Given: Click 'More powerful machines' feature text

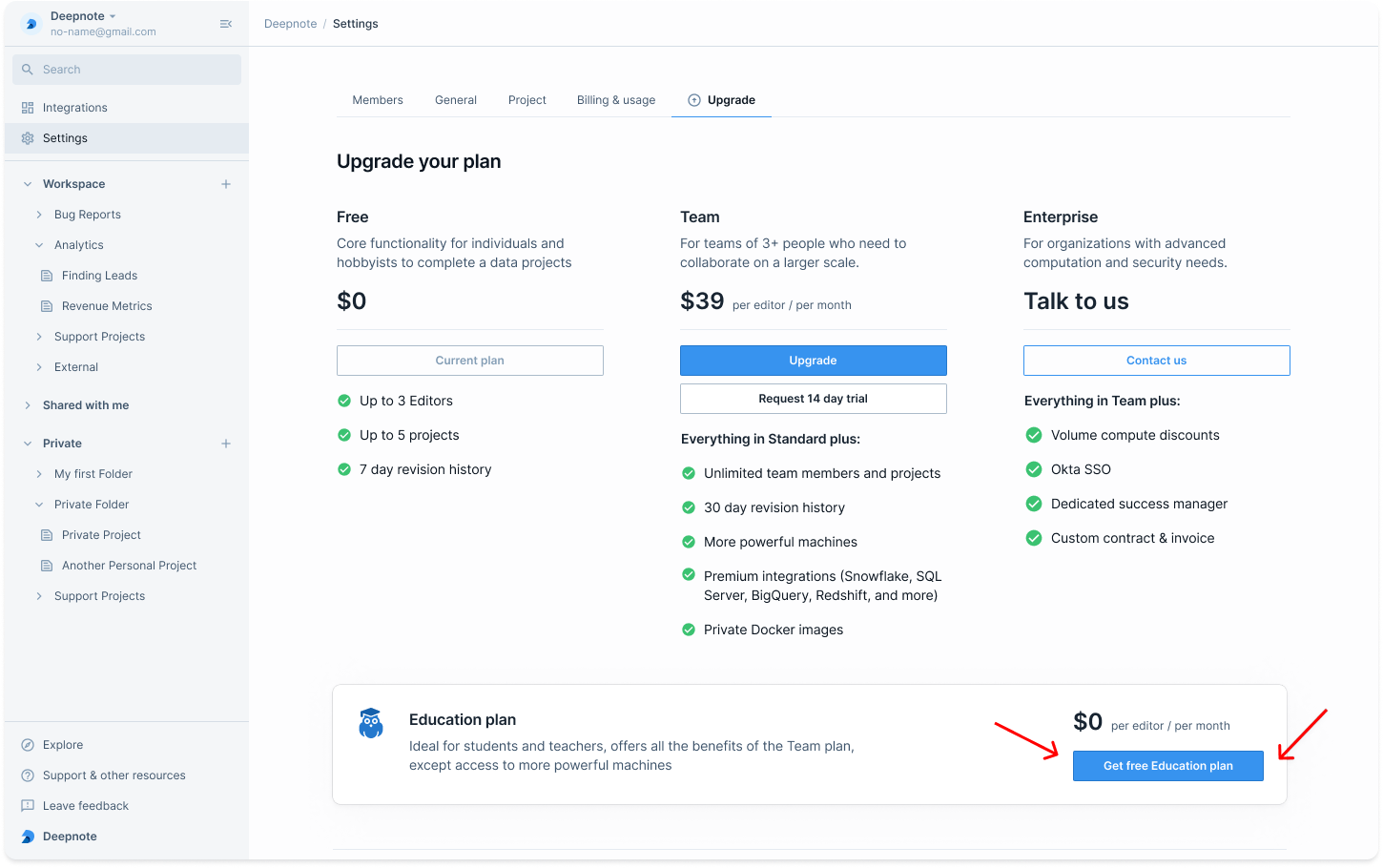Looking at the screenshot, I should (x=780, y=542).
